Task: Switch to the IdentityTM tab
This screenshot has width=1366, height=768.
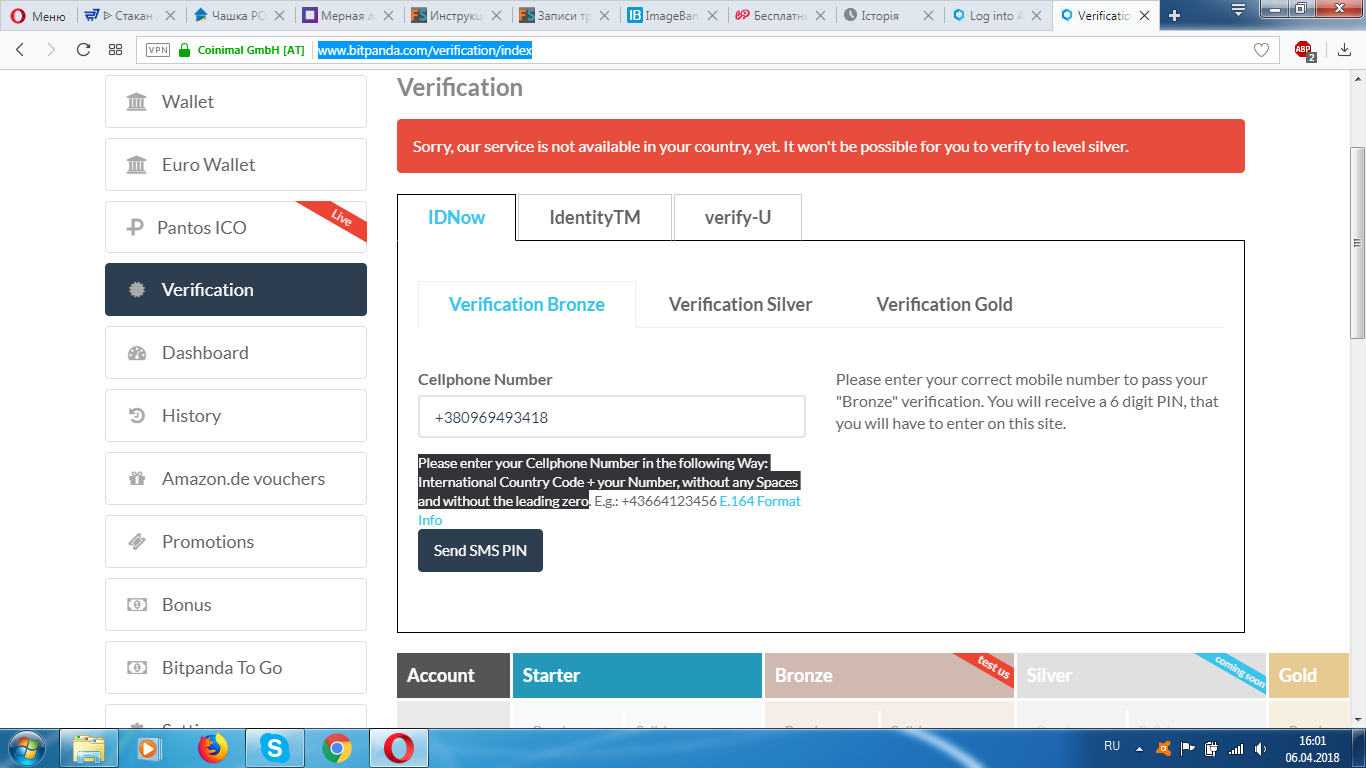Action: tap(594, 217)
